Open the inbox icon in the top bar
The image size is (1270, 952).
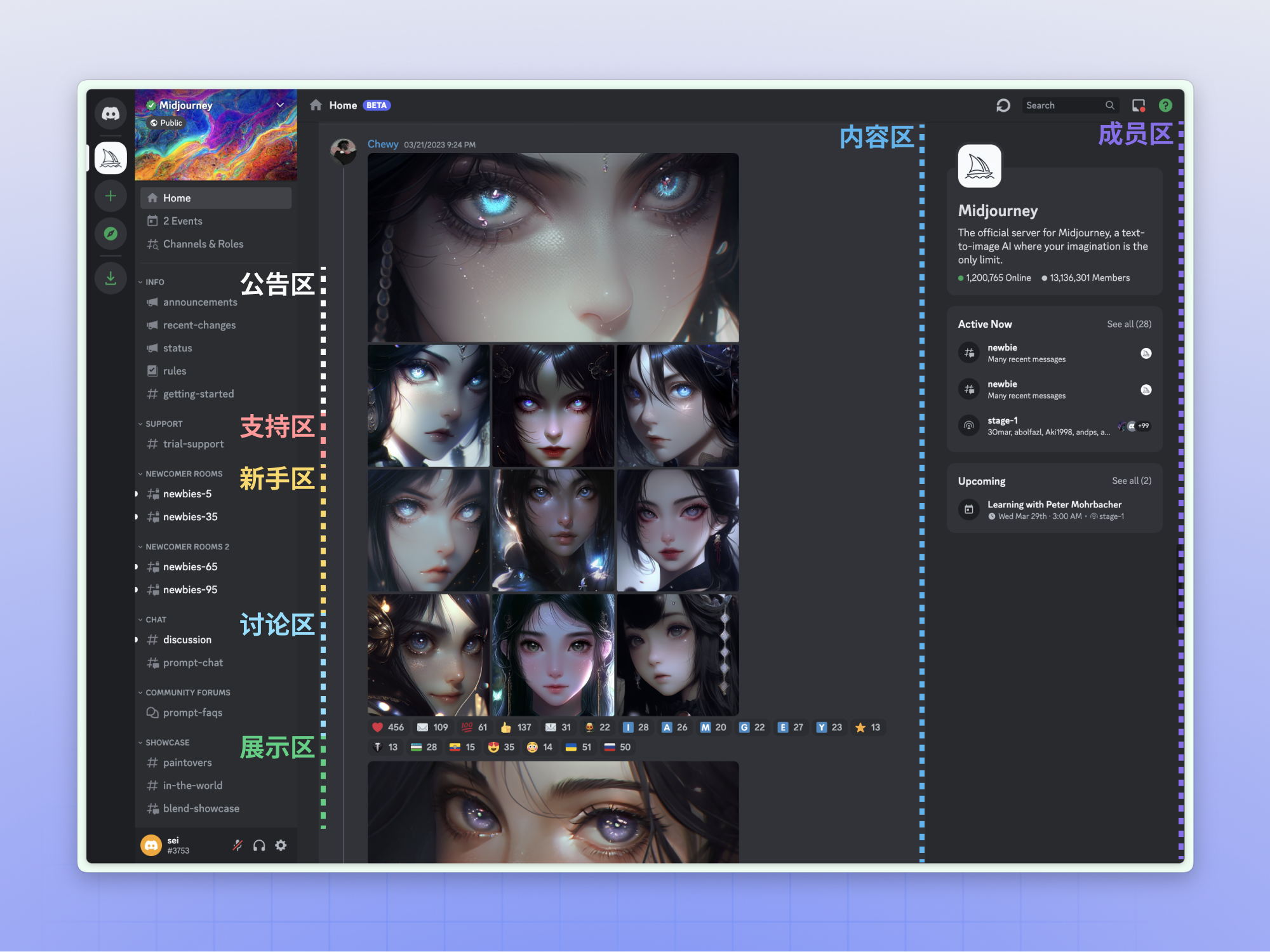(1137, 105)
